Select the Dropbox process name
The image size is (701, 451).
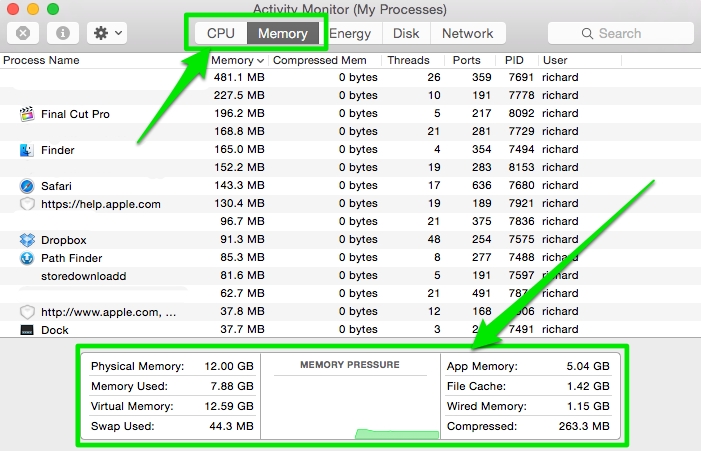(63, 240)
